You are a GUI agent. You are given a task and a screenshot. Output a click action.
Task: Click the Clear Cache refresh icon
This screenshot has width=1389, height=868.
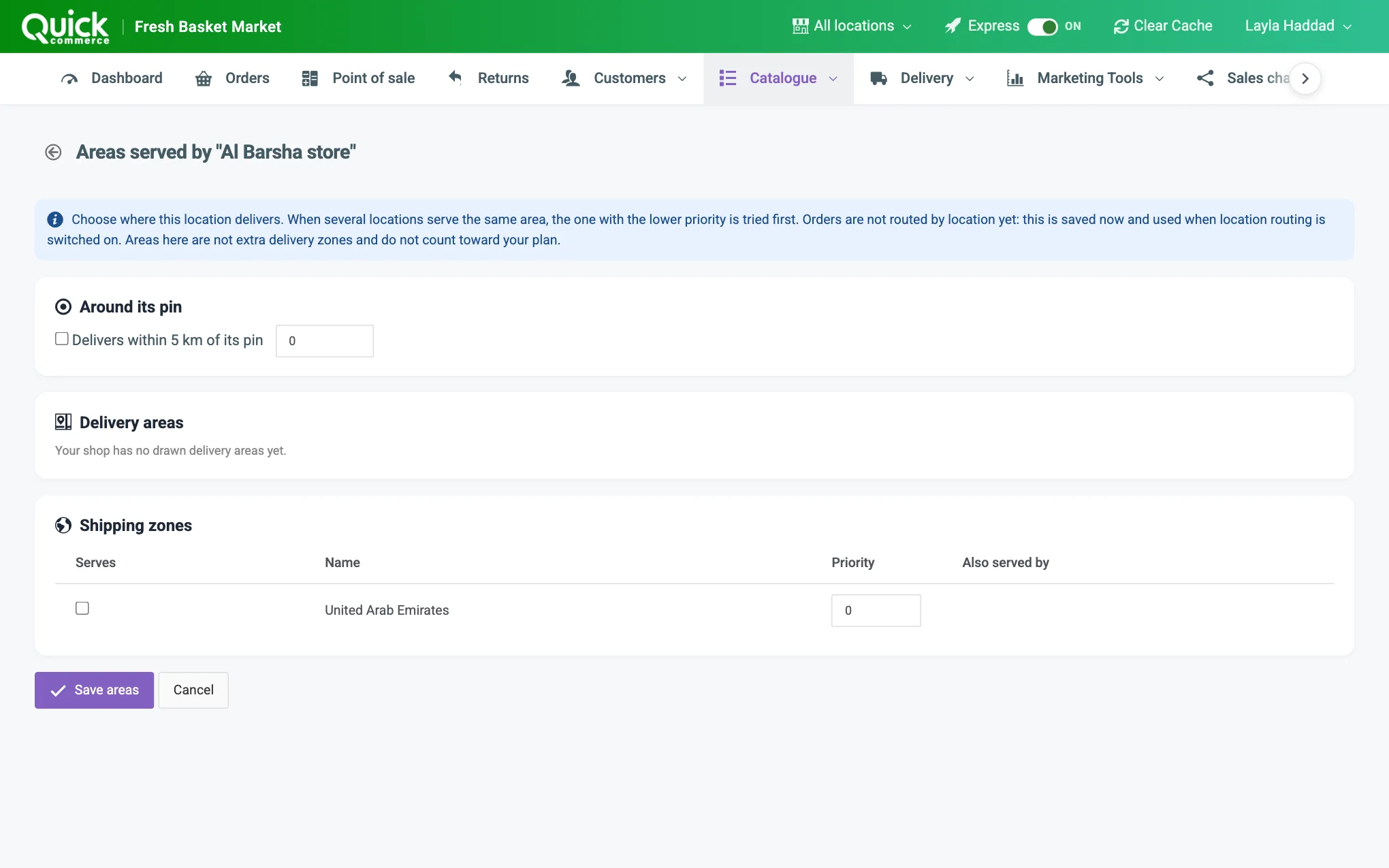click(x=1121, y=27)
